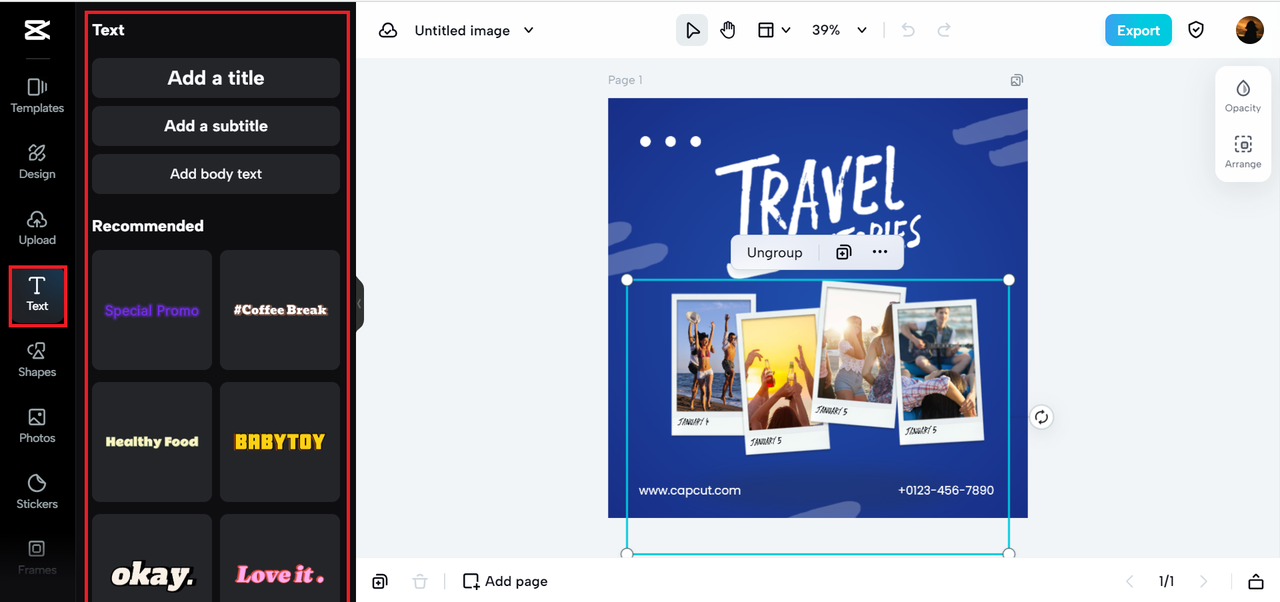Open the Design sidebar panel

tap(37, 162)
